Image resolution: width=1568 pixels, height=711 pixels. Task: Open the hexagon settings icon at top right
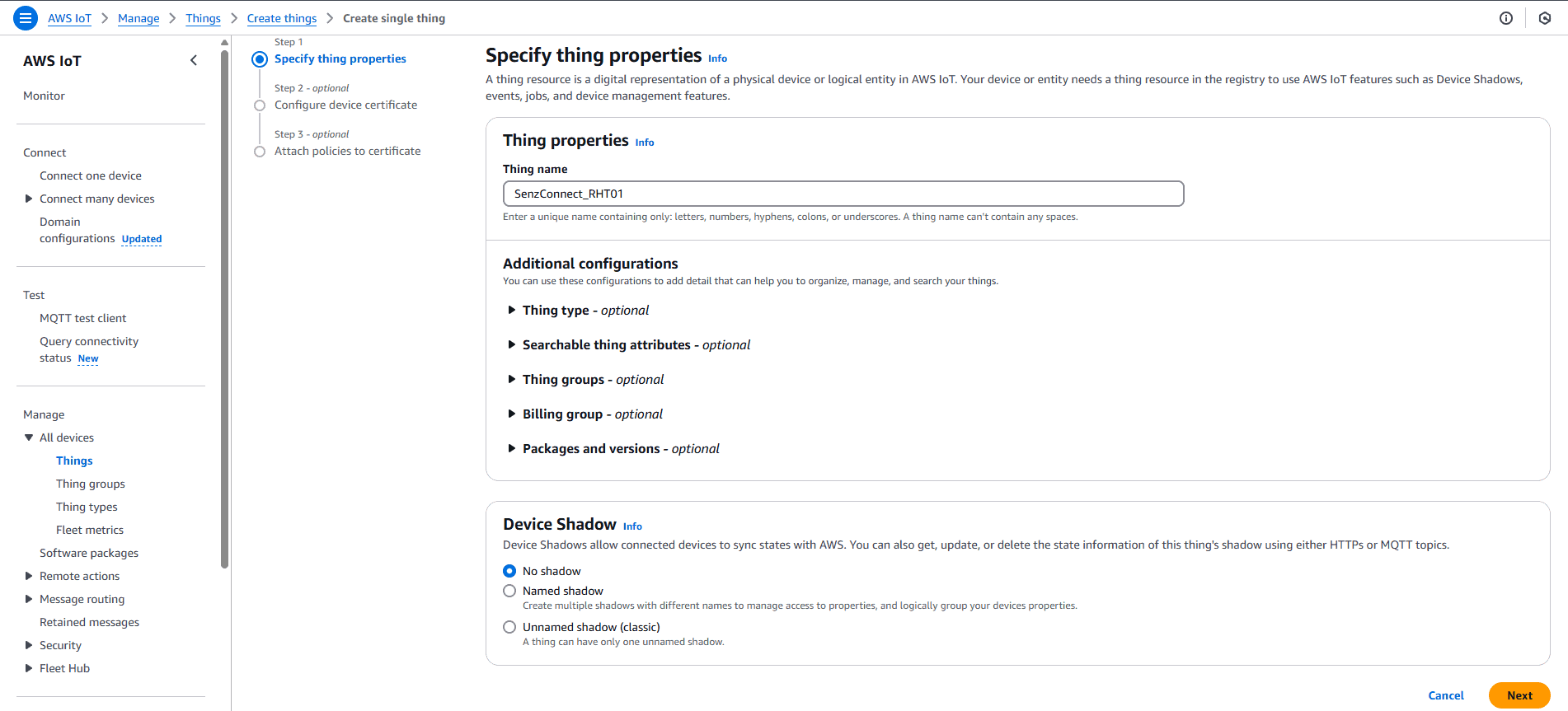coord(1545,18)
